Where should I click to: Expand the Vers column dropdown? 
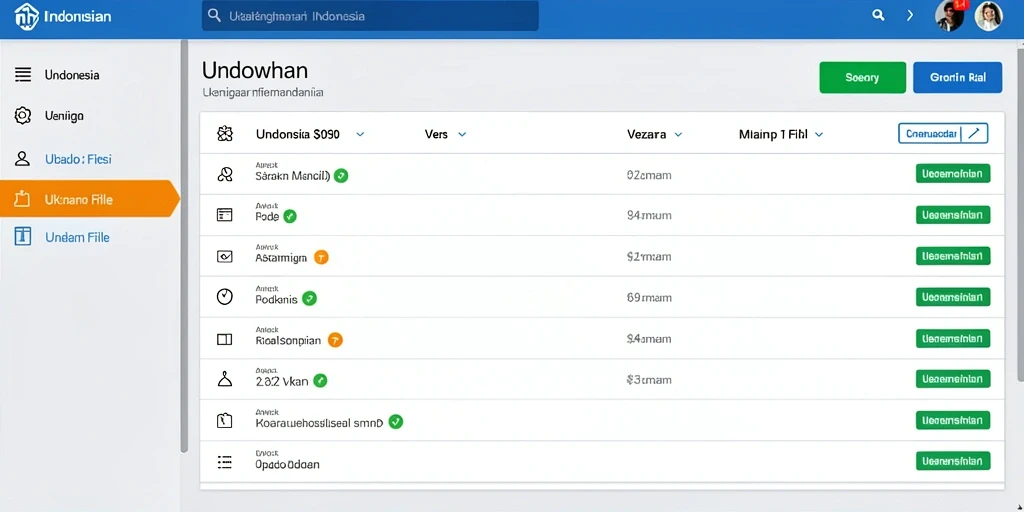462,135
